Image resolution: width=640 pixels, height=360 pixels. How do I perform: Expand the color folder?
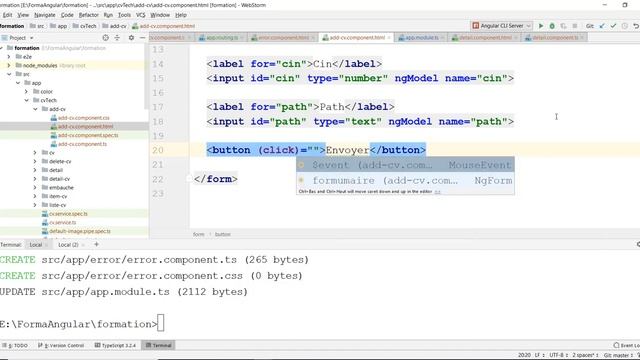click(27, 92)
